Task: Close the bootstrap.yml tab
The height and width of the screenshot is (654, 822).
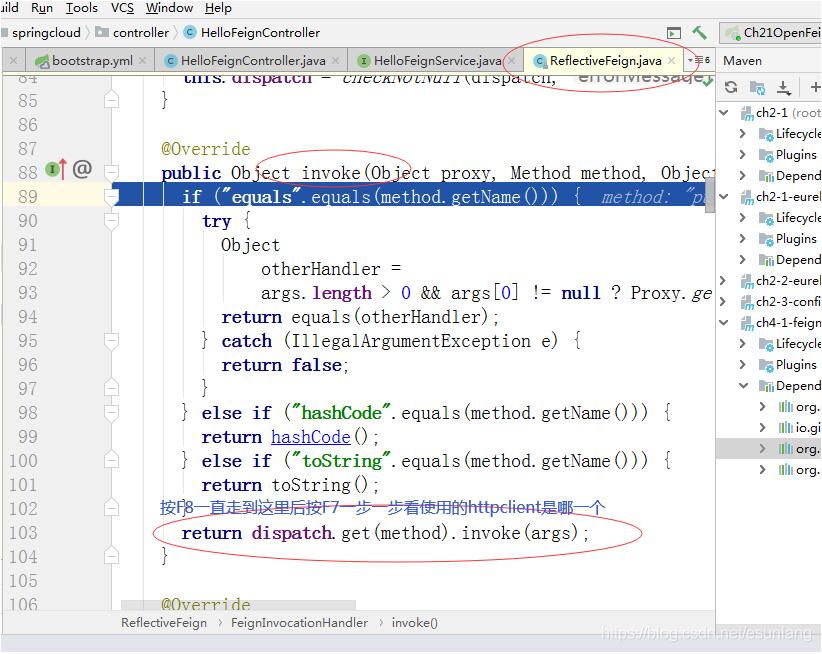Action: (142, 61)
